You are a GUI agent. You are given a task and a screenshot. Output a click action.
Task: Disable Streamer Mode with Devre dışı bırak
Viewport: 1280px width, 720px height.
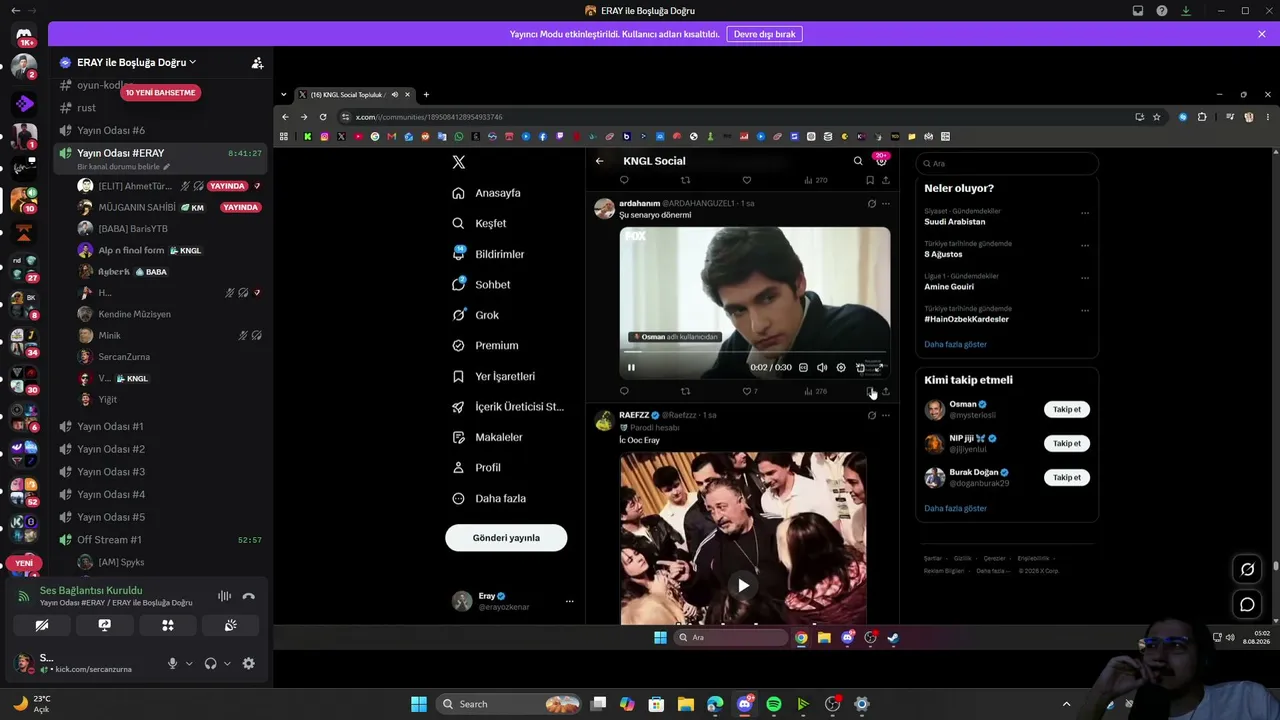764,34
